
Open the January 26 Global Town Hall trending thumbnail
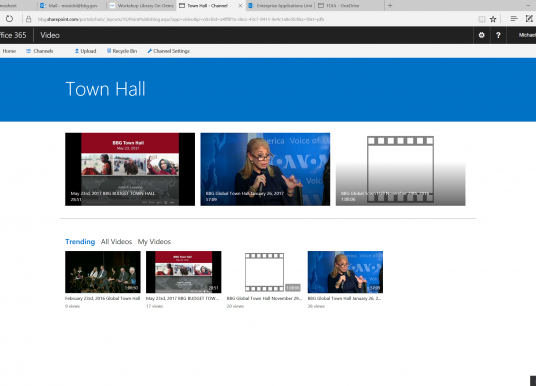345,272
